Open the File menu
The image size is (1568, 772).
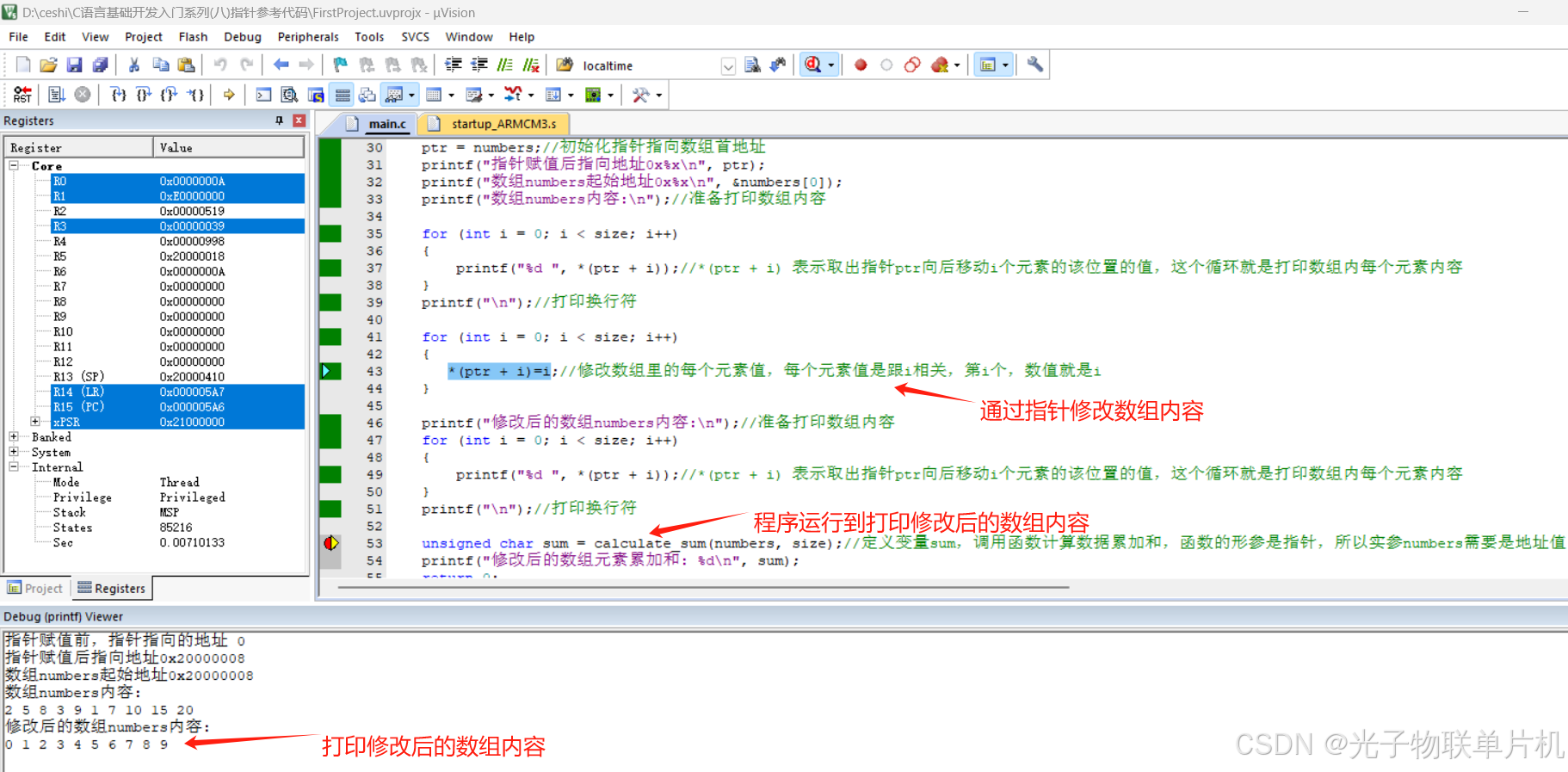(18, 37)
